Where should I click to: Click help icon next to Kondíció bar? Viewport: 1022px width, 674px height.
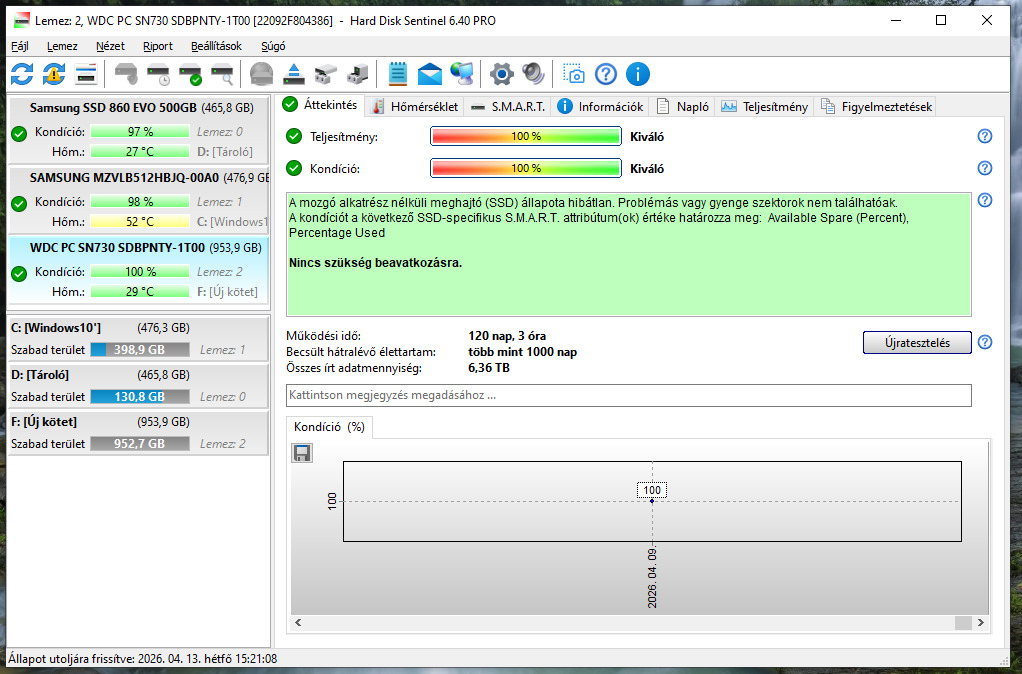[985, 168]
